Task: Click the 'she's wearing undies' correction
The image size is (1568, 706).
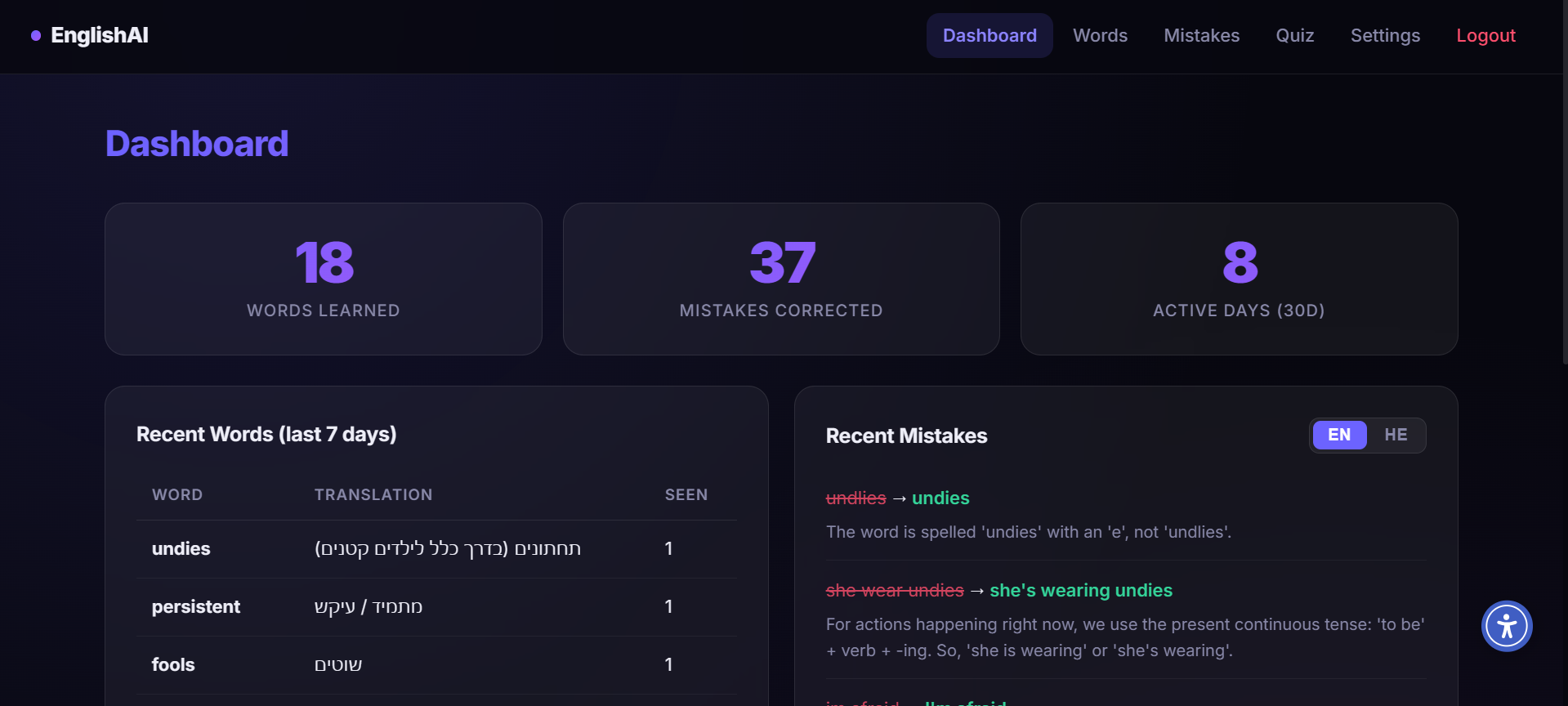Action: [x=1080, y=591]
